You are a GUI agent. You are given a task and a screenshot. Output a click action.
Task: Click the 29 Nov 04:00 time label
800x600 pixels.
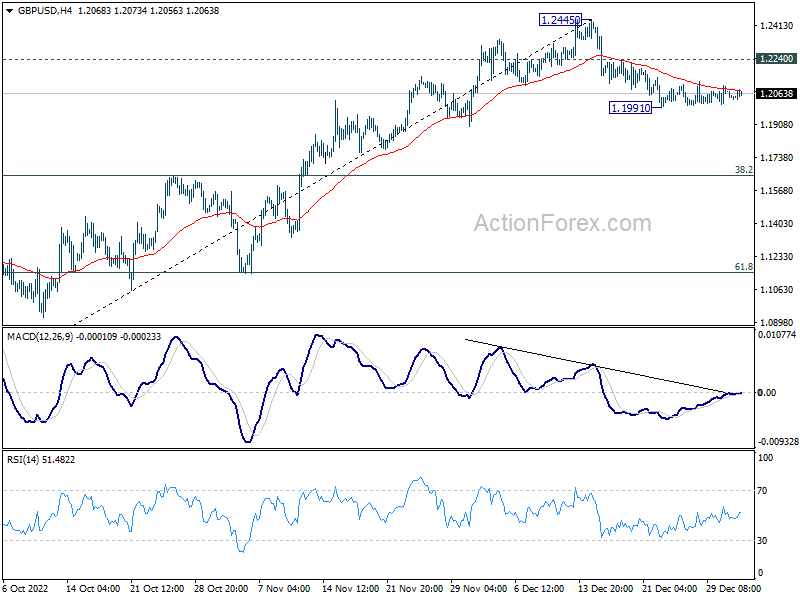coord(479,588)
